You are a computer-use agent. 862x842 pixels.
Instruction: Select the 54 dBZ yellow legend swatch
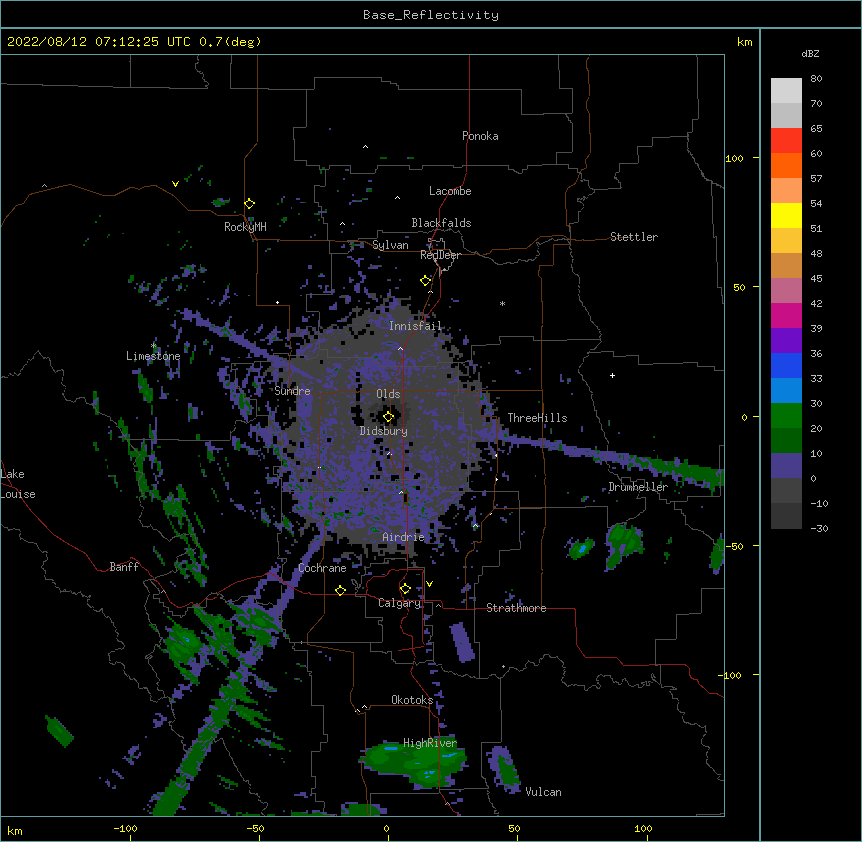[x=786, y=215]
